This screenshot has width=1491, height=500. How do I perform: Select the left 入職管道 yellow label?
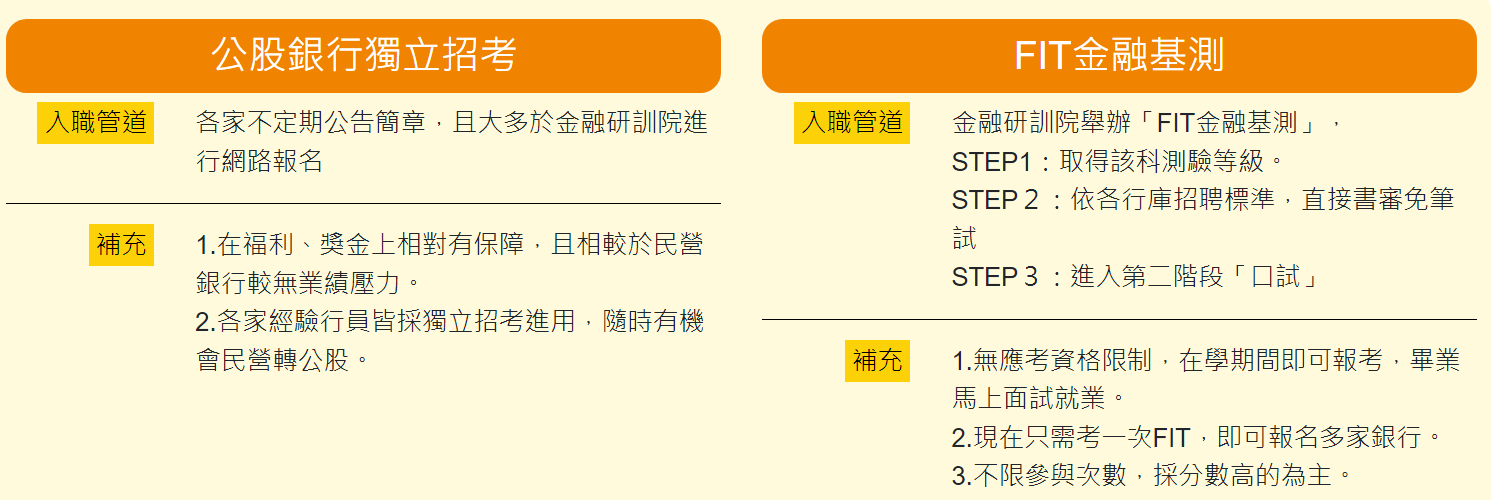95,123
